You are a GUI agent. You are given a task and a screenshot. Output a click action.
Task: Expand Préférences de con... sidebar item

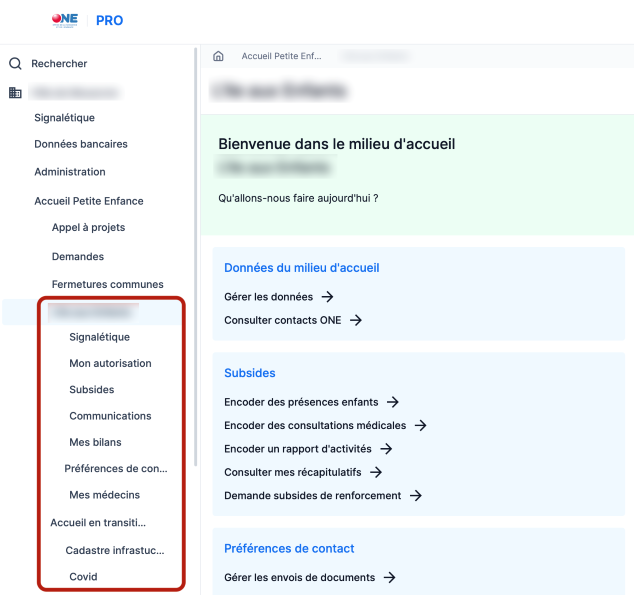[x=115, y=468]
